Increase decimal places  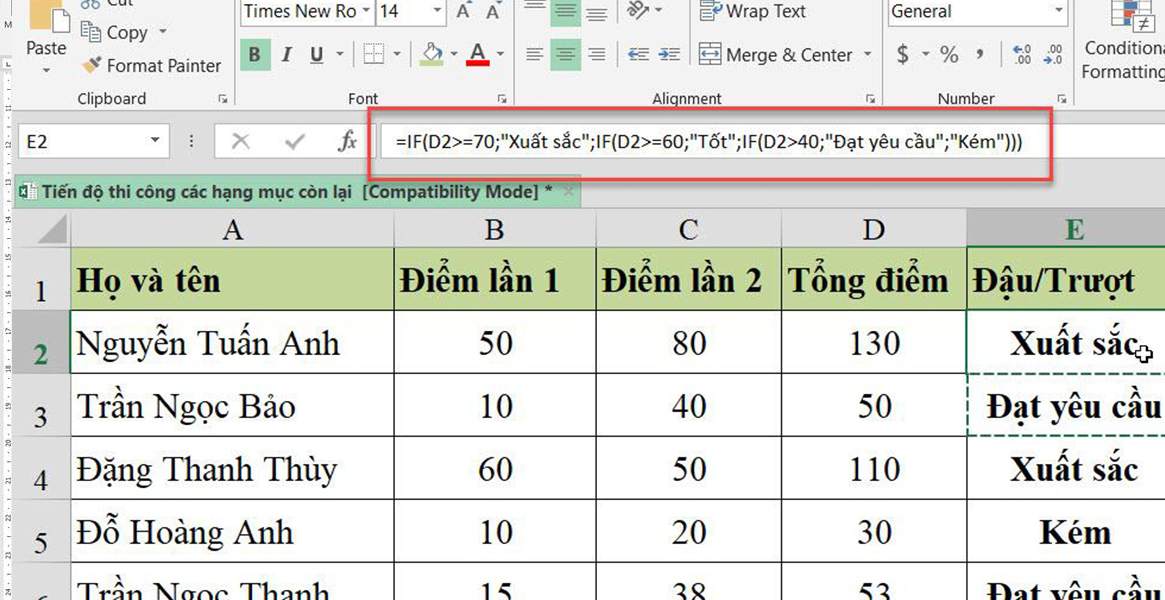(1020, 55)
